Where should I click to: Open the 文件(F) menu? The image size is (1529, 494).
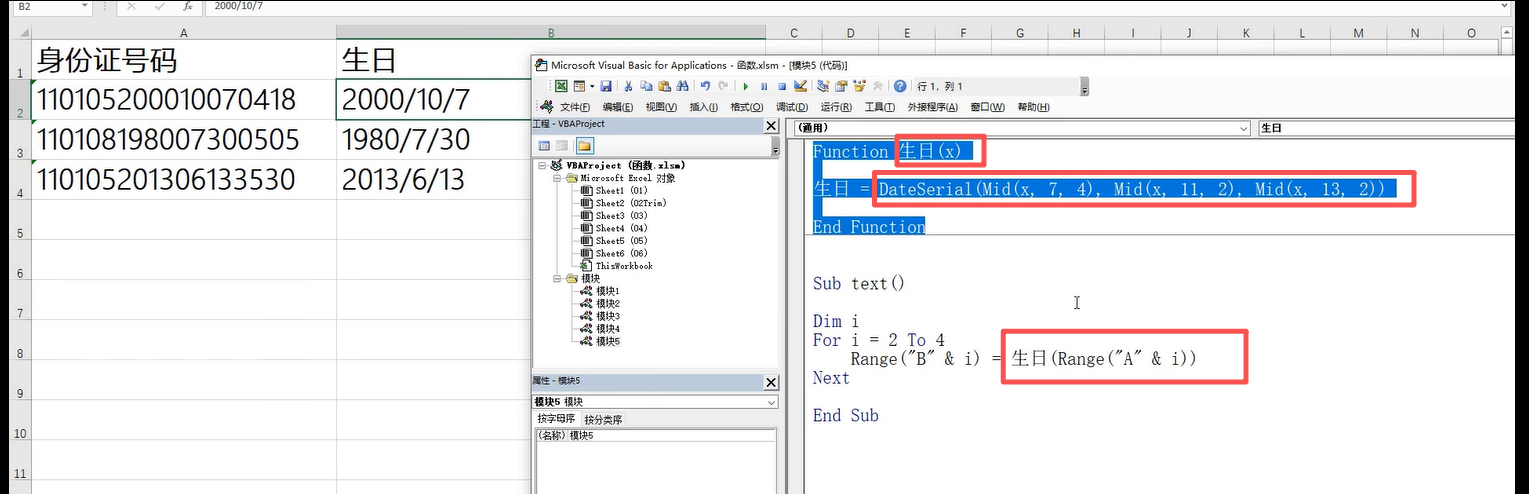(575, 107)
